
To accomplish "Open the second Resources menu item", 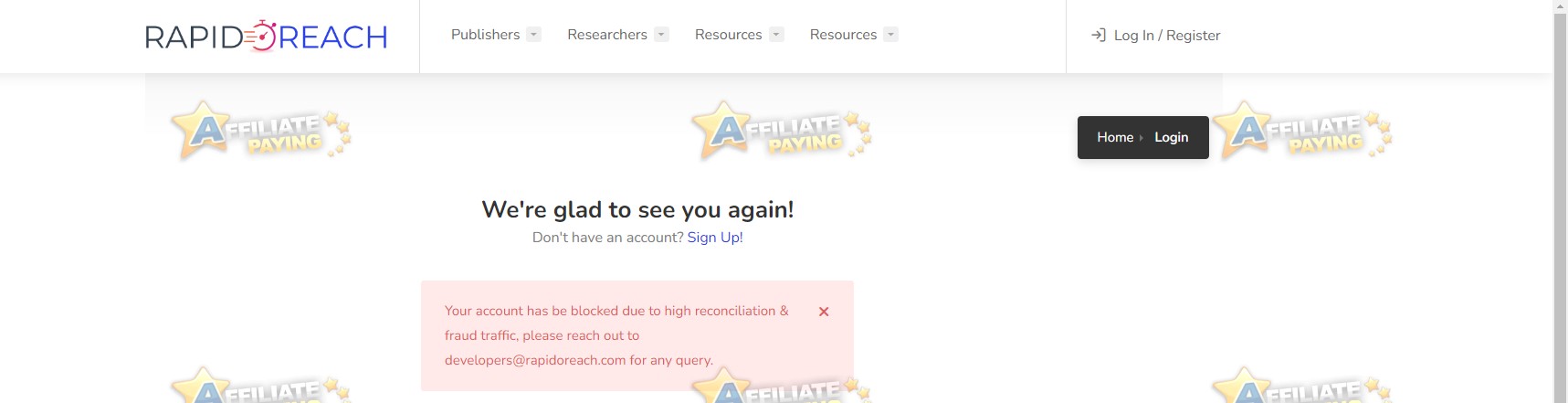I will tap(843, 35).
